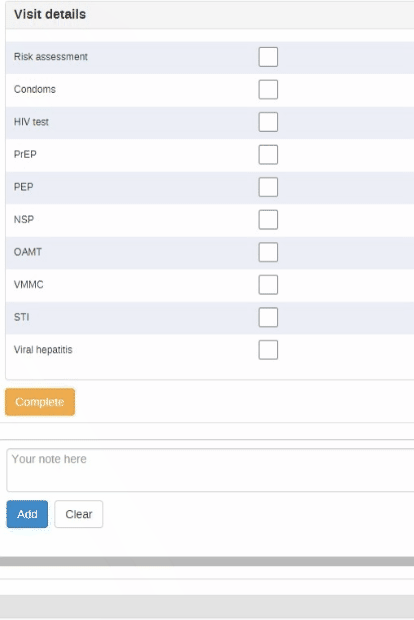Click the HIV test row label

click(31, 122)
